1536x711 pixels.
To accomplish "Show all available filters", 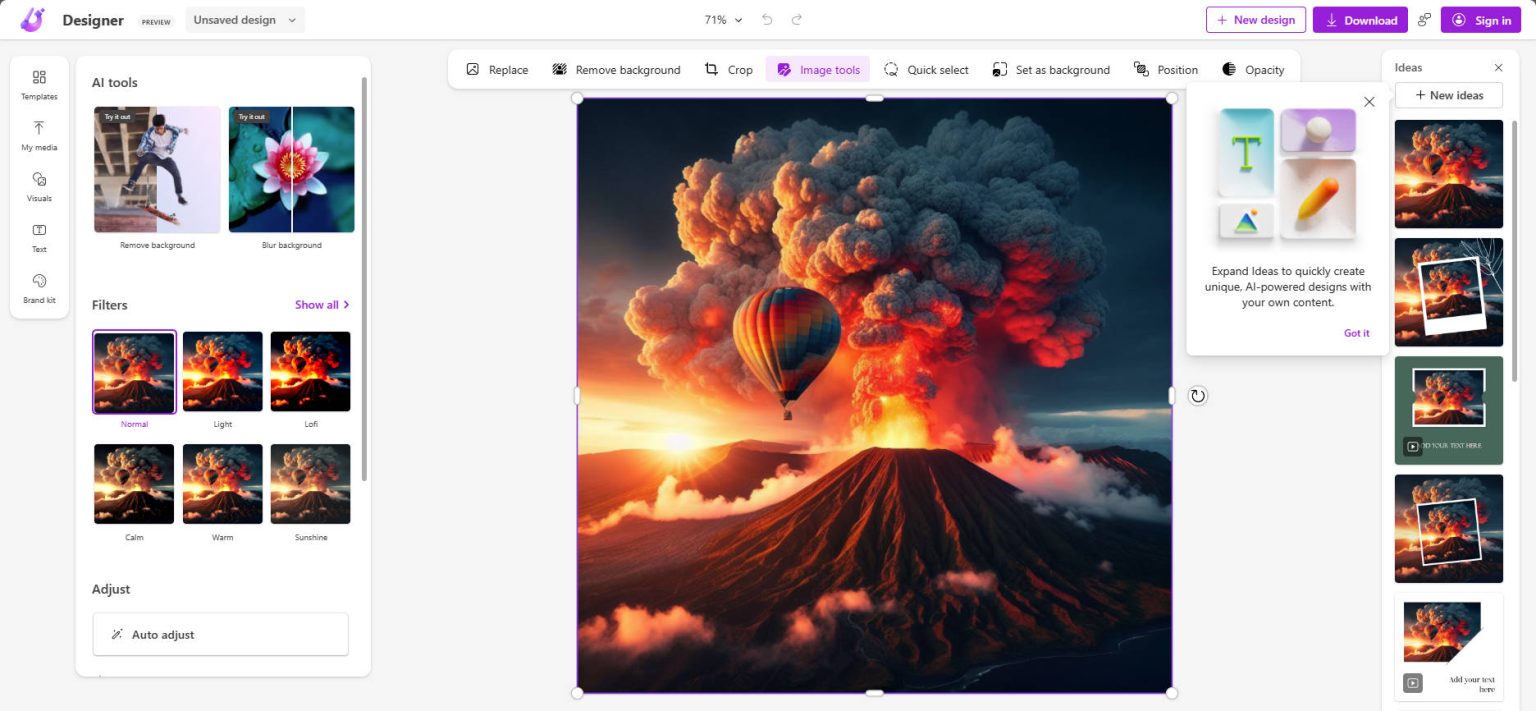I will pos(322,304).
